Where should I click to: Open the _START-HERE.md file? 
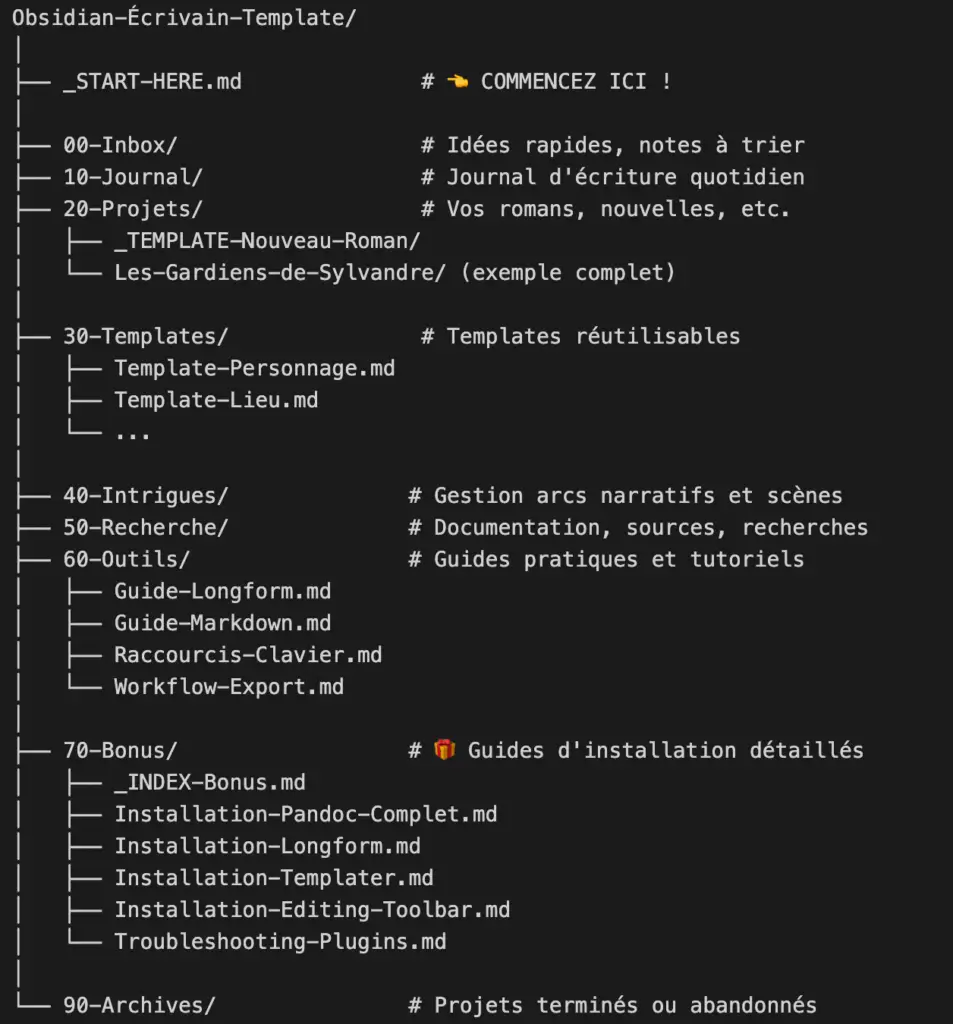pyautogui.click(x=152, y=81)
